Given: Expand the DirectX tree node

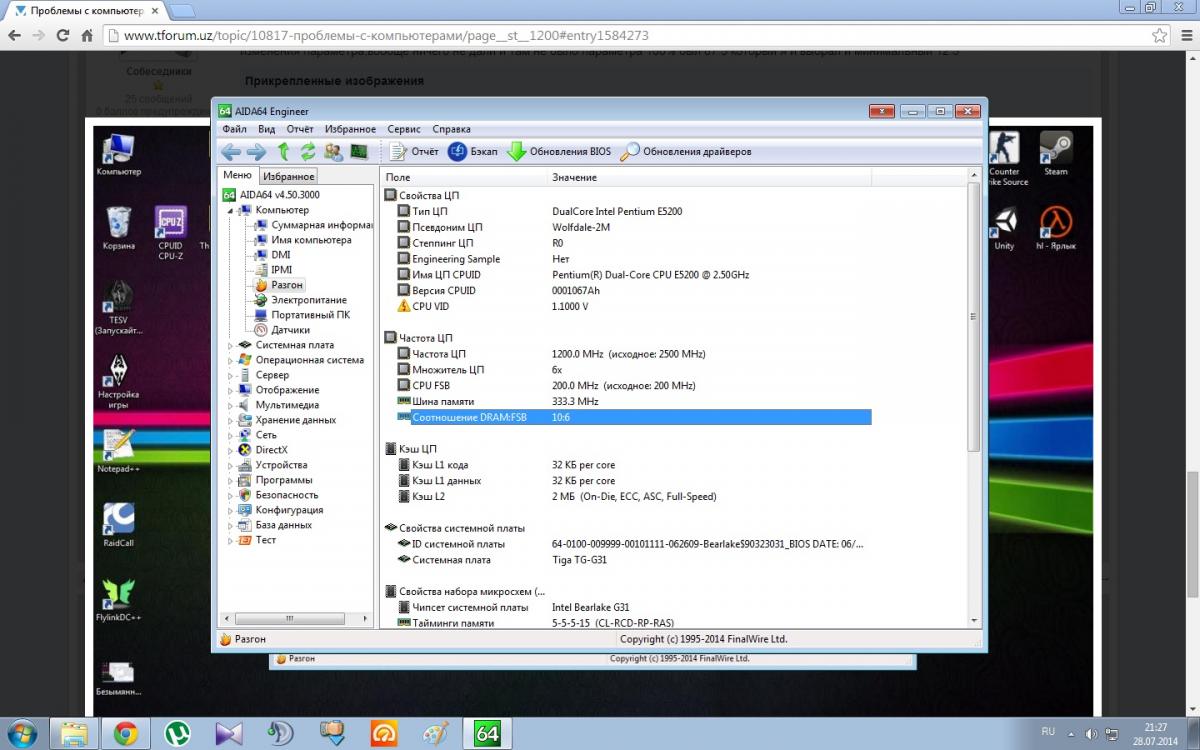Looking at the screenshot, I should tap(231, 450).
